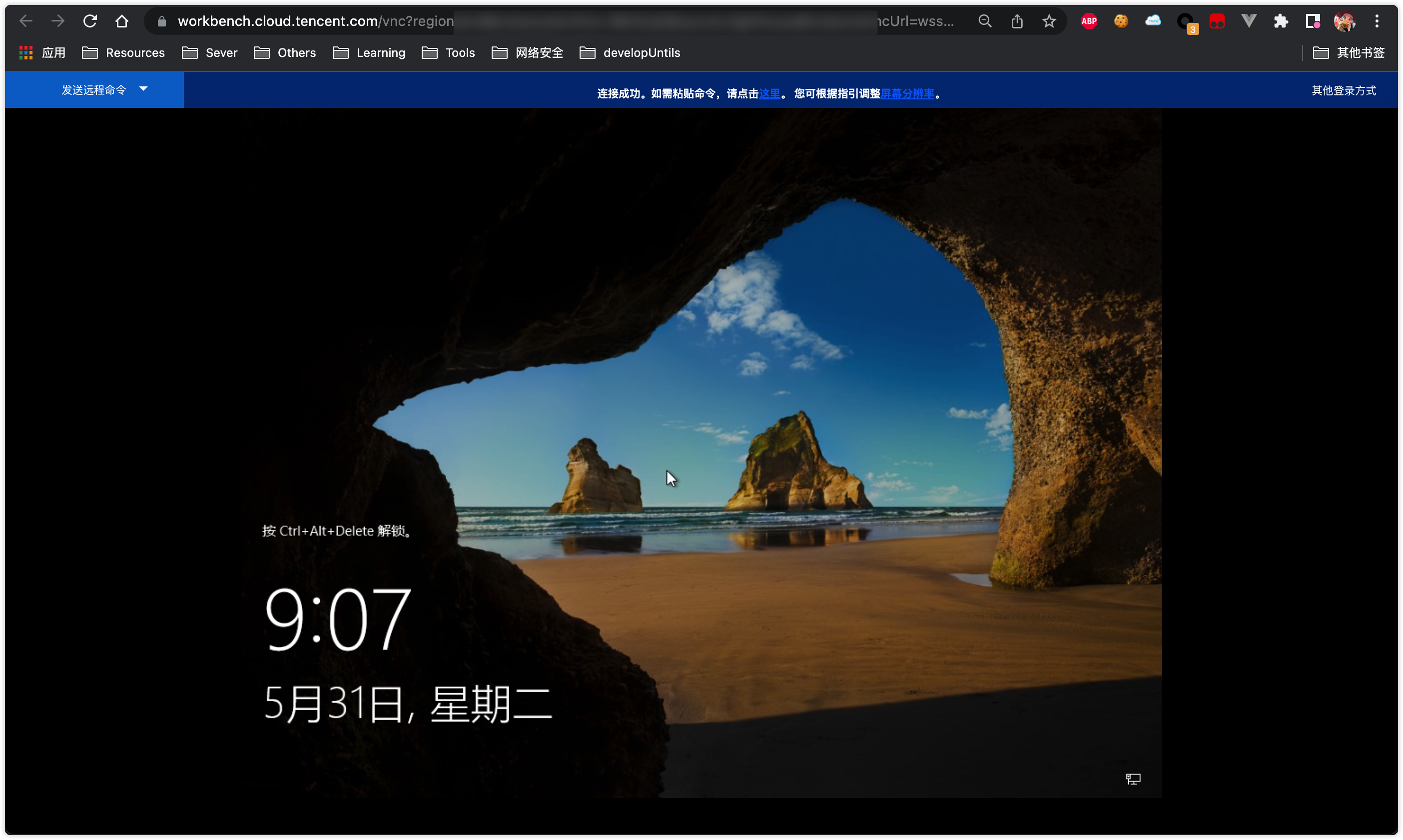Click 其他登录方式 button

click(x=1344, y=90)
